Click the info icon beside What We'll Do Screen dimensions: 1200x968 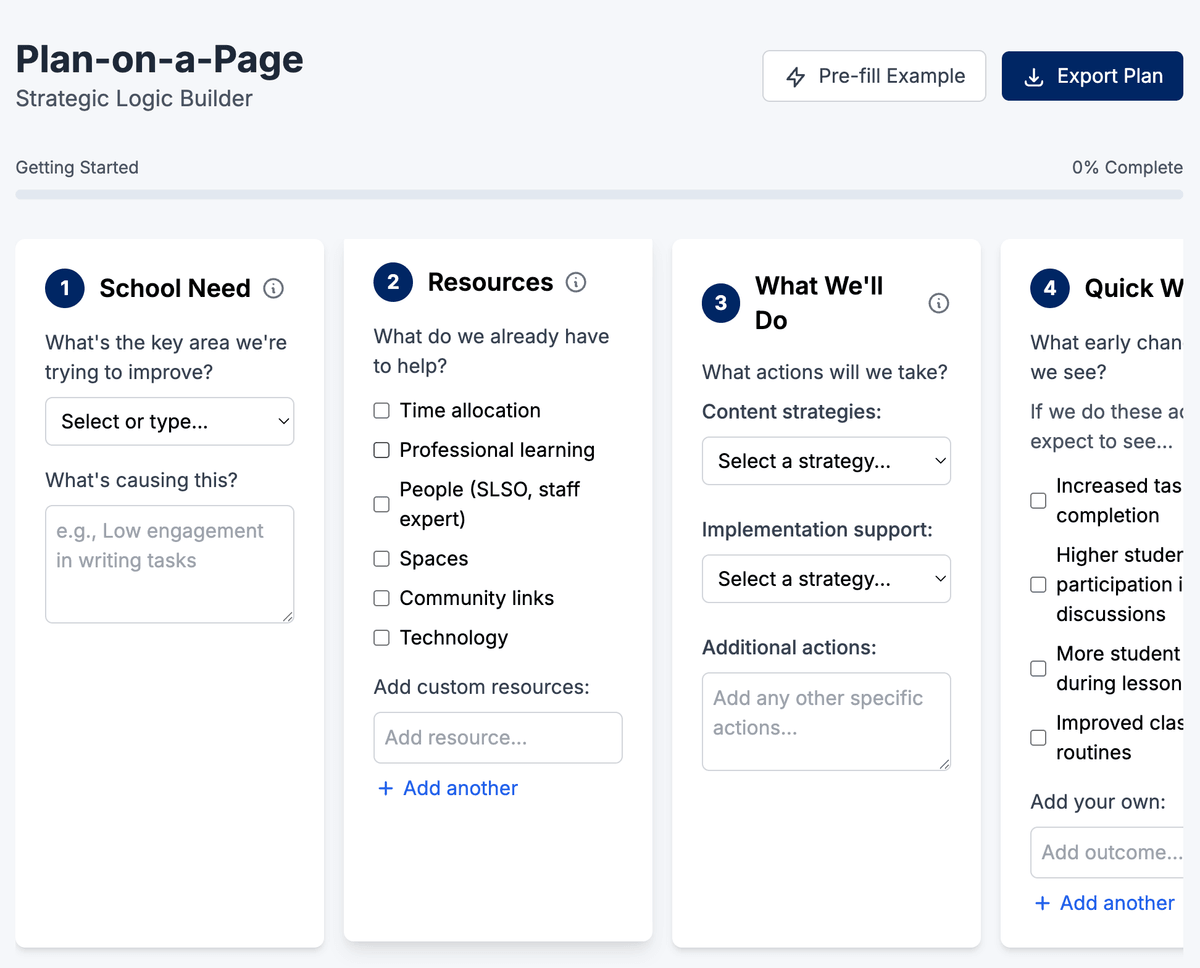938,303
